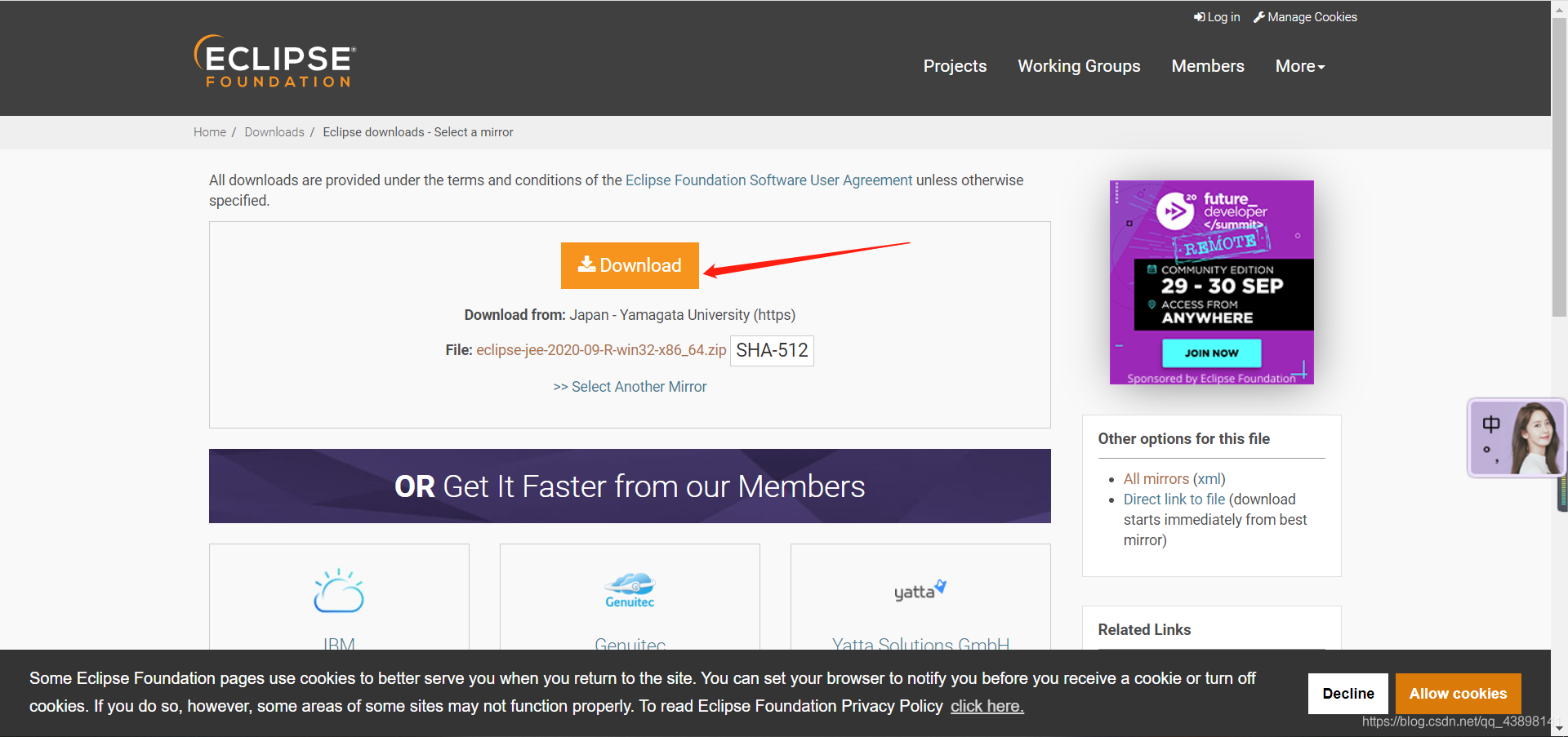Open the Members menu item
Screen dimensions: 1568x737
[x=1208, y=66]
